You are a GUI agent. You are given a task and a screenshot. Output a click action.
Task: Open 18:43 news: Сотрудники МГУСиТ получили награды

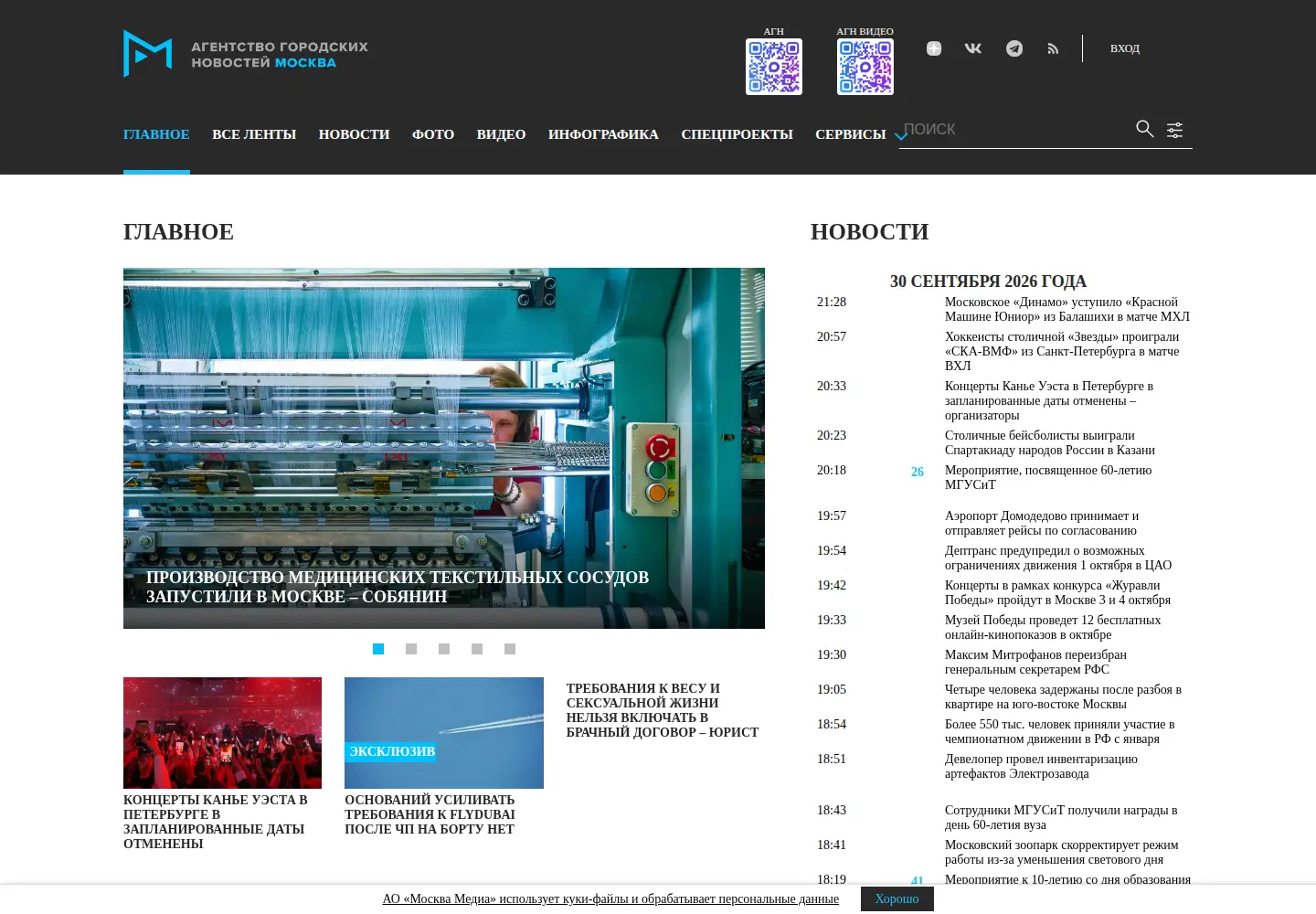(x=1061, y=817)
